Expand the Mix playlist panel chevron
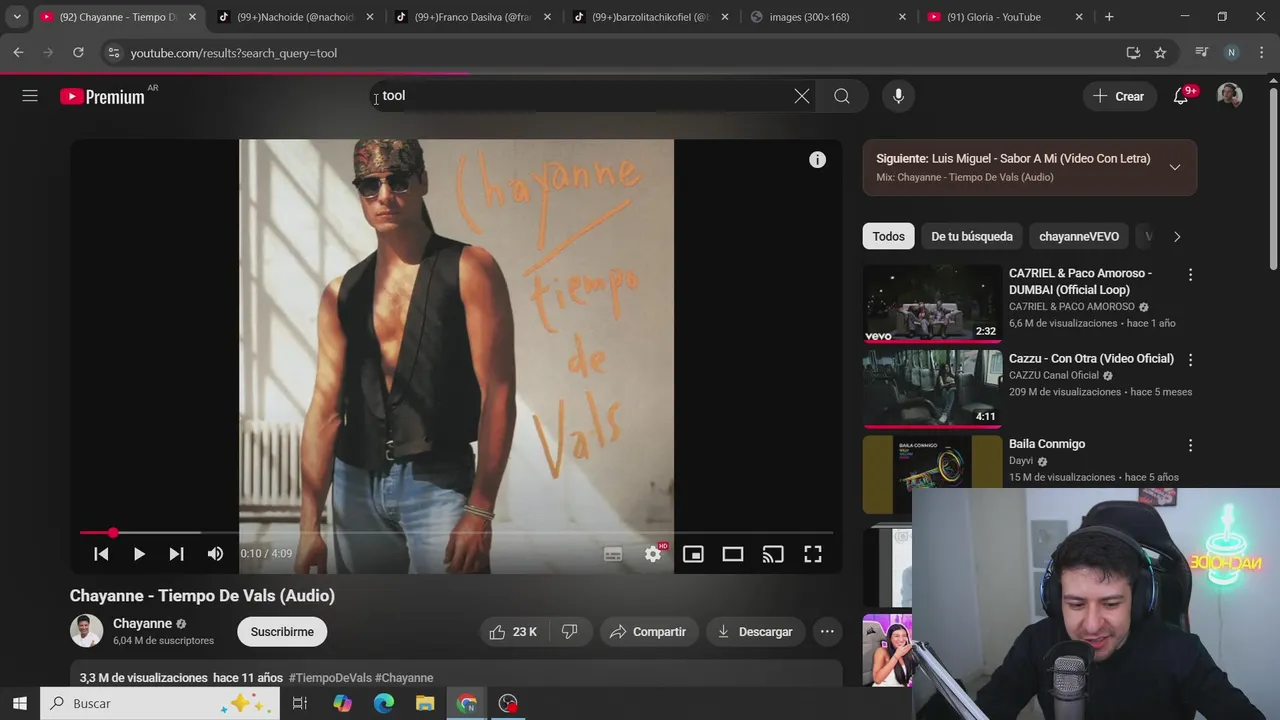Screen dimensions: 1280x720 (x=1175, y=167)
